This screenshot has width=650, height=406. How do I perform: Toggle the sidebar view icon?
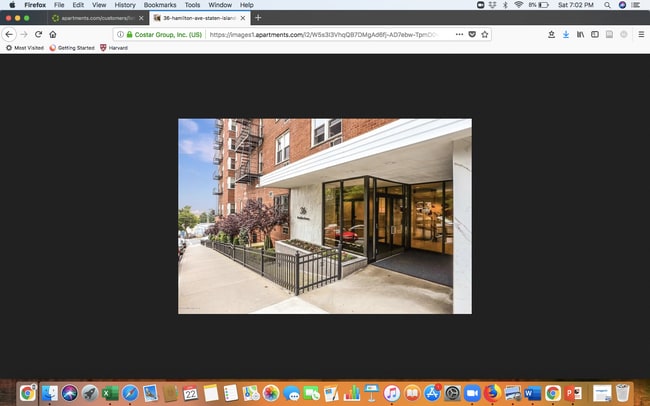[x=595, y=34]
